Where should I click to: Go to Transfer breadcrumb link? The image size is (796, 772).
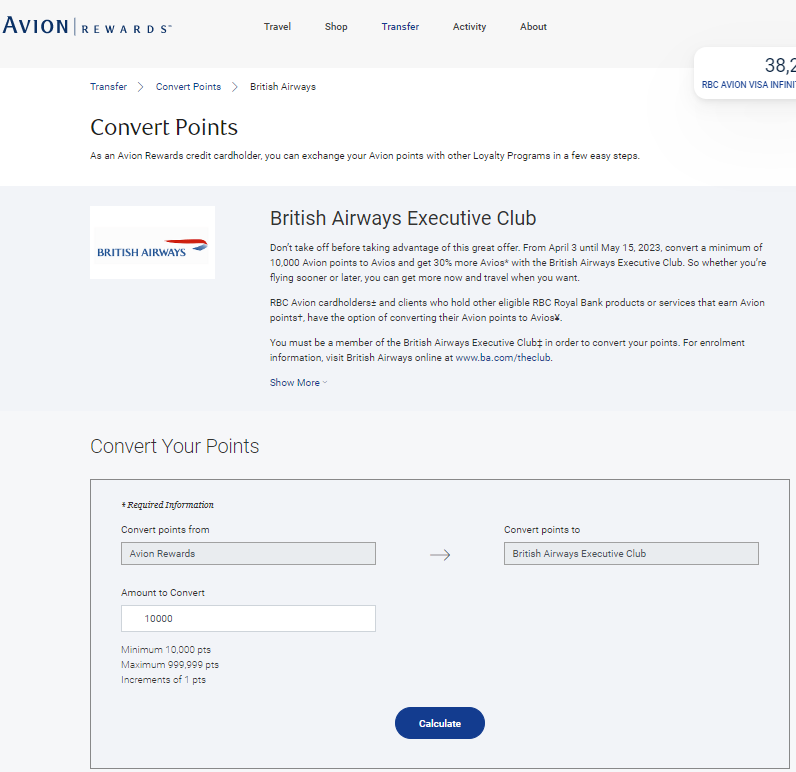pos(108,87)
